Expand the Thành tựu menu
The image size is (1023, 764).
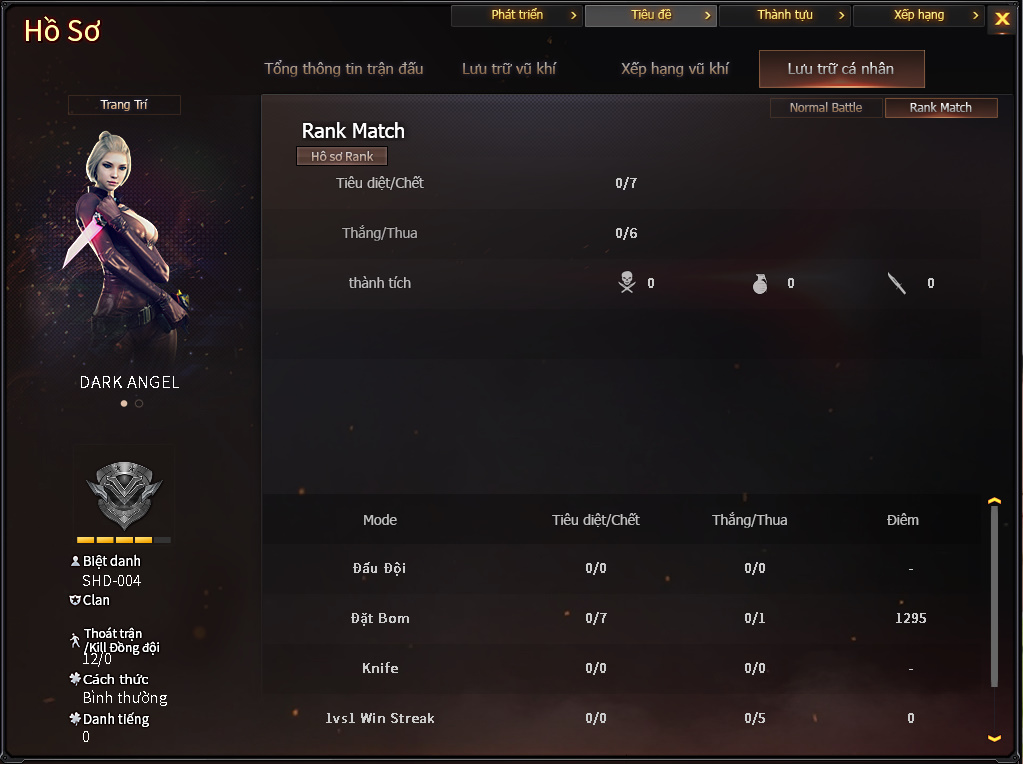[785, 15]
